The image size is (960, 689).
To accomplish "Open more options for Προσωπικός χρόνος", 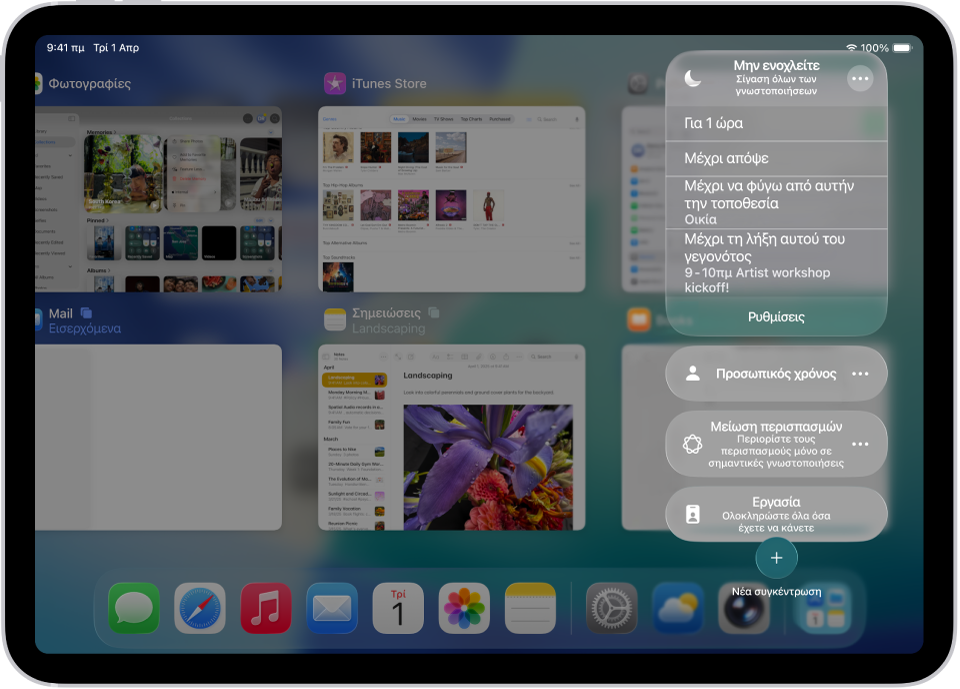I will point(860,374).
